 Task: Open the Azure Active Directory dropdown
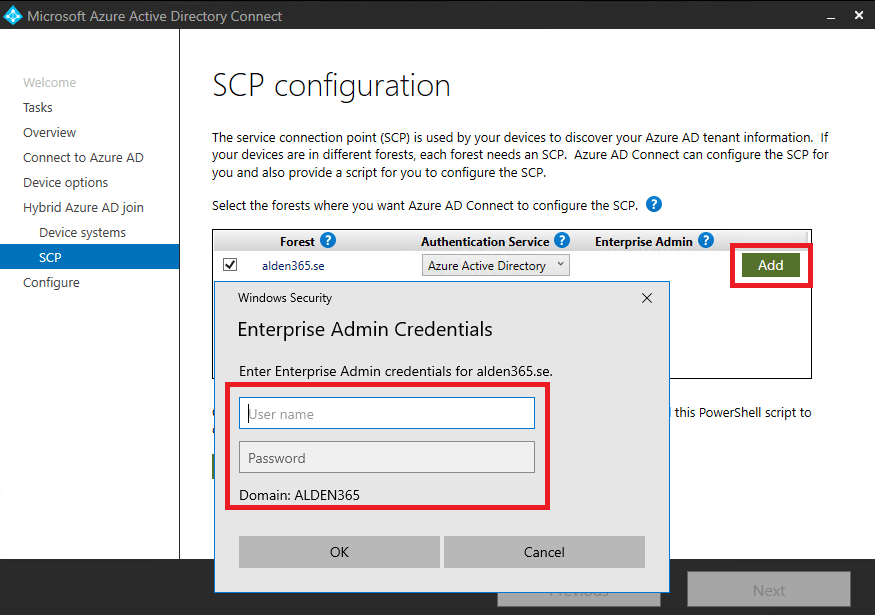[x=495, y=266]
